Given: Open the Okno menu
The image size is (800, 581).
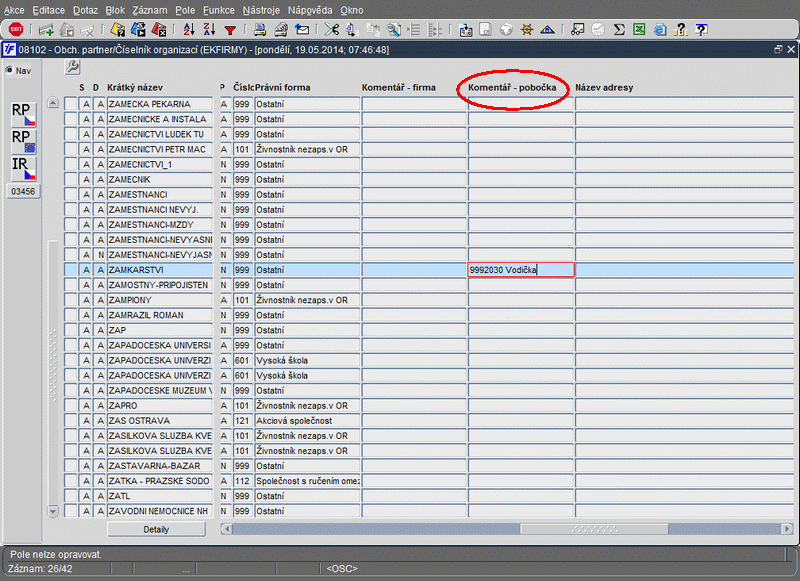Looking at the screenshot, I should 352,10.
